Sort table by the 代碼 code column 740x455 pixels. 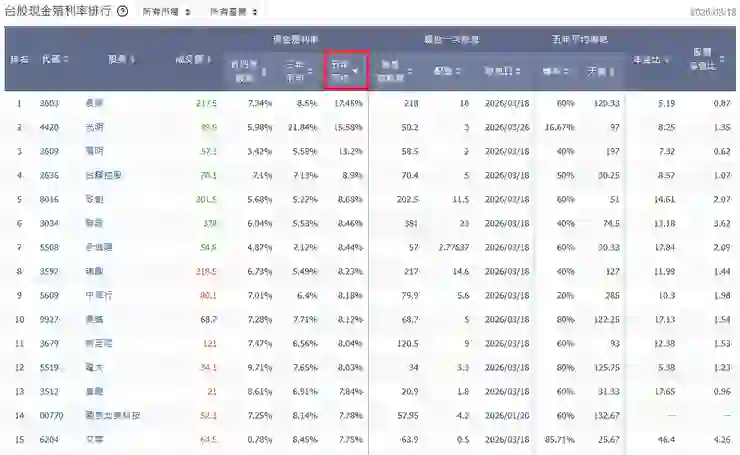tap(55, 59)
